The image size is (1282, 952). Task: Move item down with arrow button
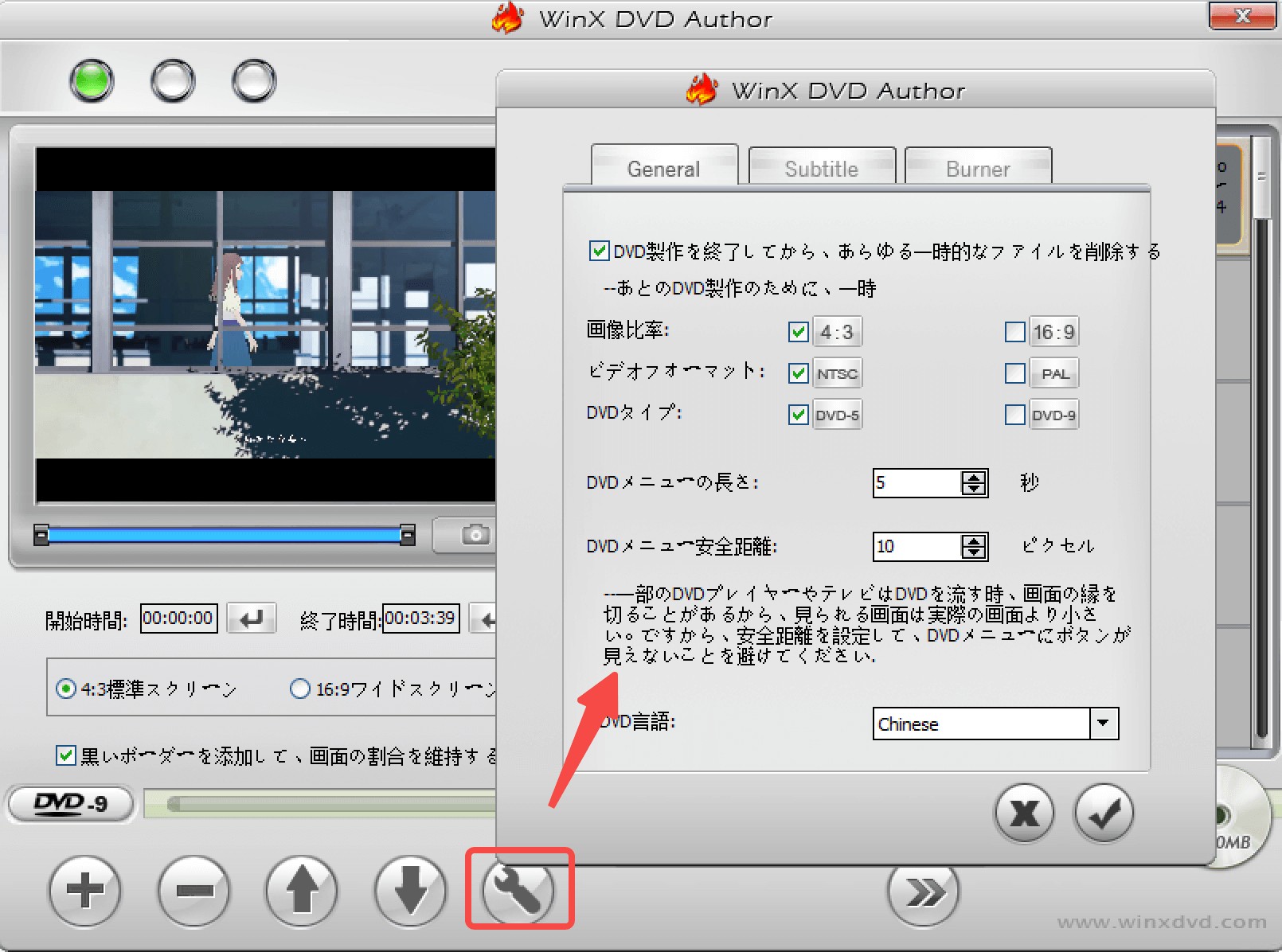click(x=410, y=890)
